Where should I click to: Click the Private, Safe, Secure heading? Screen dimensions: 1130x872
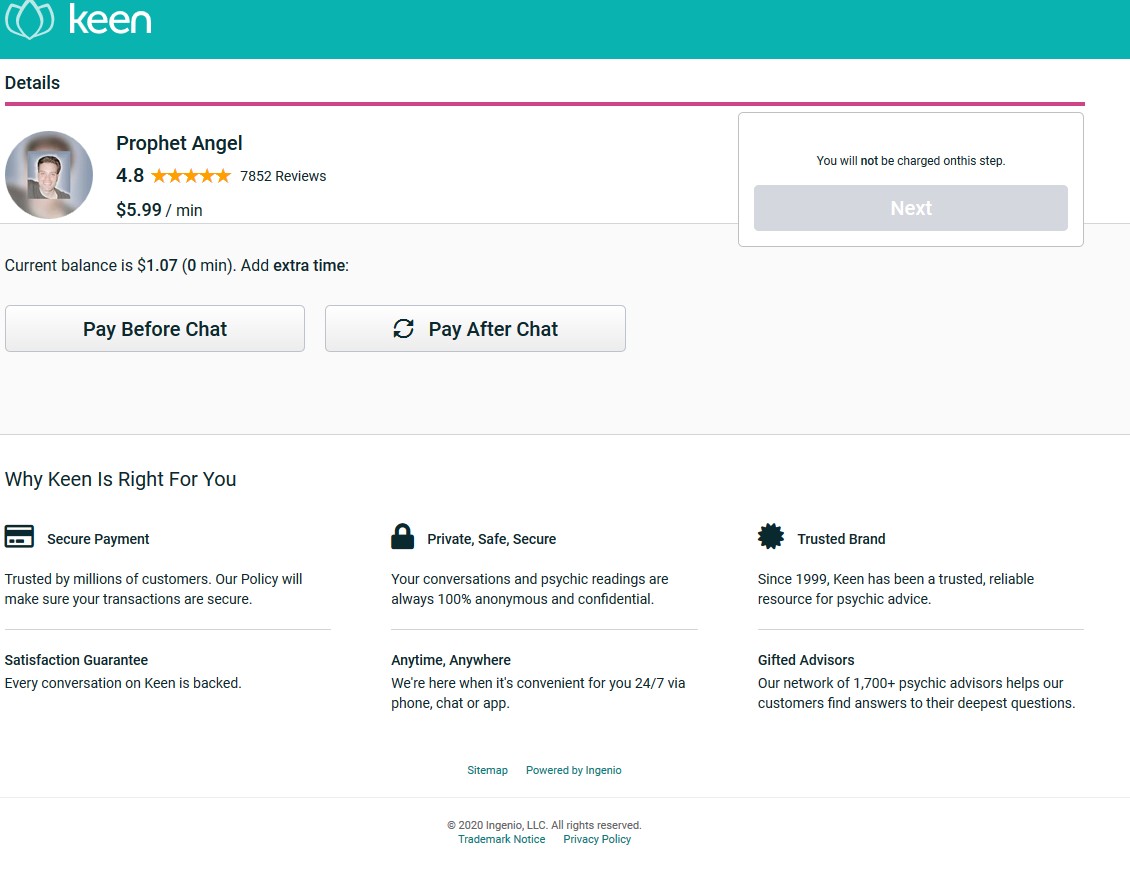[x=491, y=539]
